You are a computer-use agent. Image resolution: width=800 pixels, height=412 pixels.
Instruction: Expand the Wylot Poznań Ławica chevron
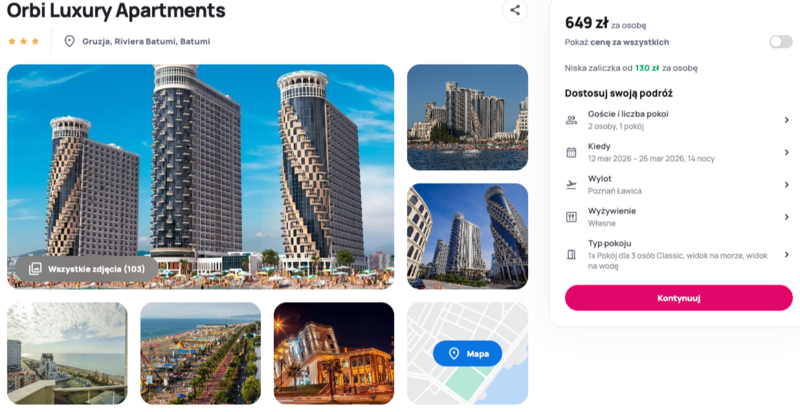(786, 185)
